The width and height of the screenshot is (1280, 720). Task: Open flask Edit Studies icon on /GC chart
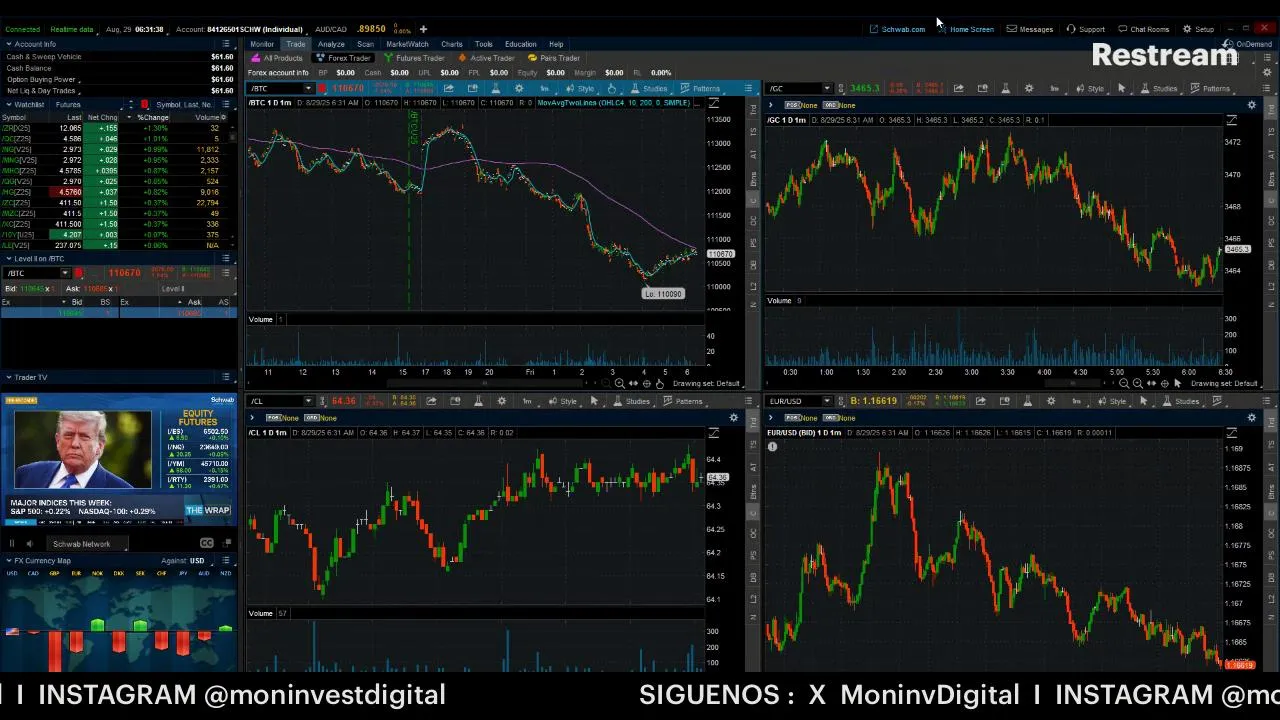pos(1005,88)
